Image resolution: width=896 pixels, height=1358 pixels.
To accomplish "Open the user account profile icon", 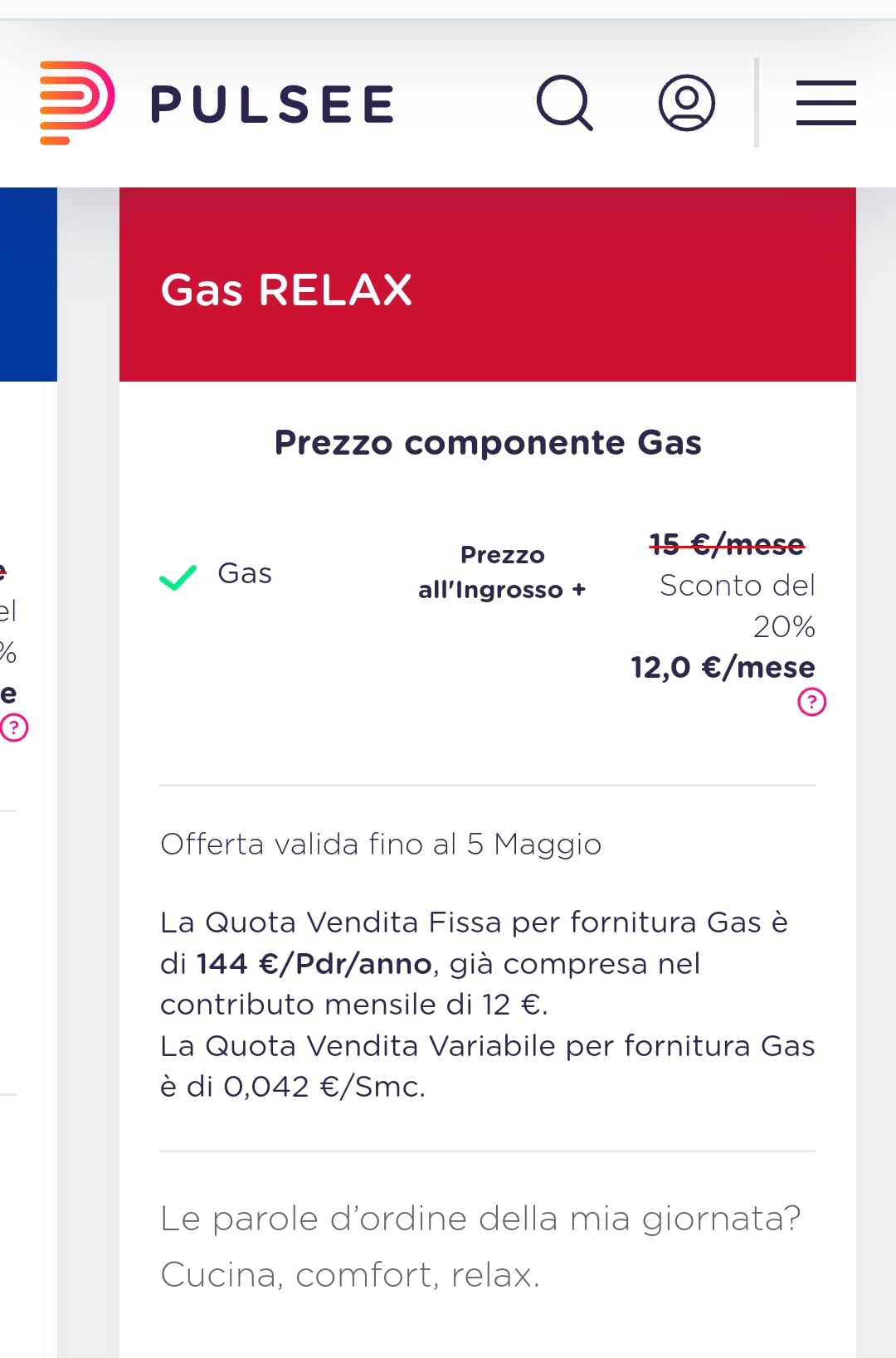I will 687,103.
